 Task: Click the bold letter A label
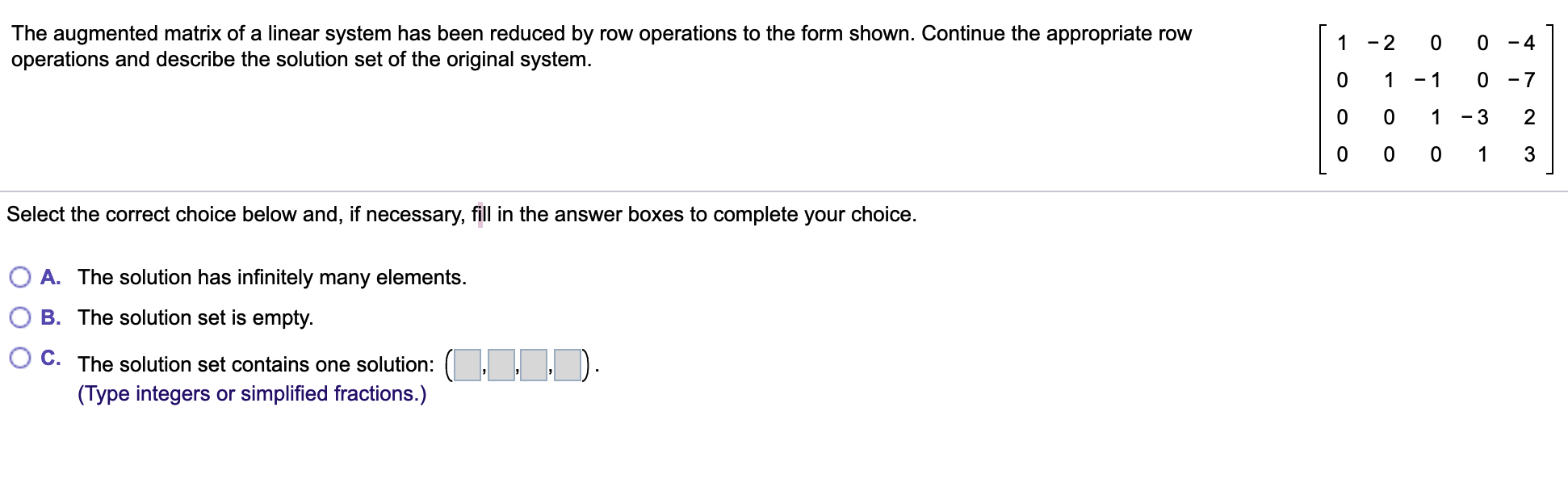[x=51, y=277]
